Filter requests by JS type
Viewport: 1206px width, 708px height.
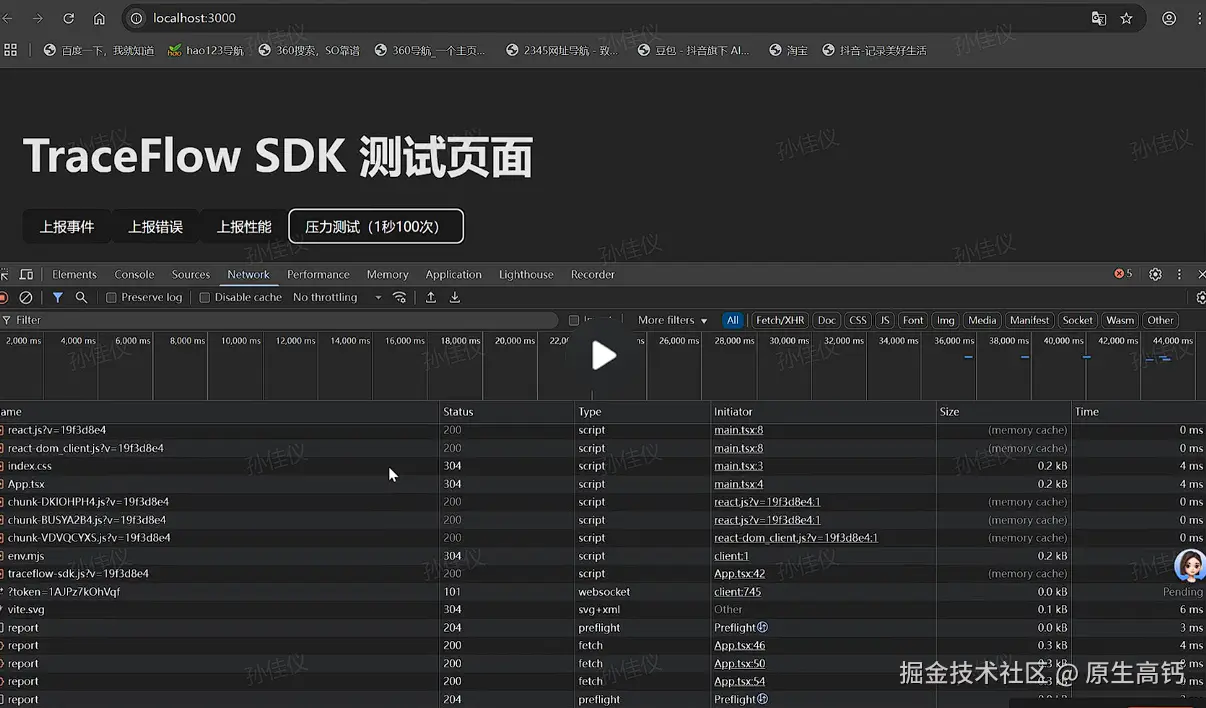[x=884, y=320]
